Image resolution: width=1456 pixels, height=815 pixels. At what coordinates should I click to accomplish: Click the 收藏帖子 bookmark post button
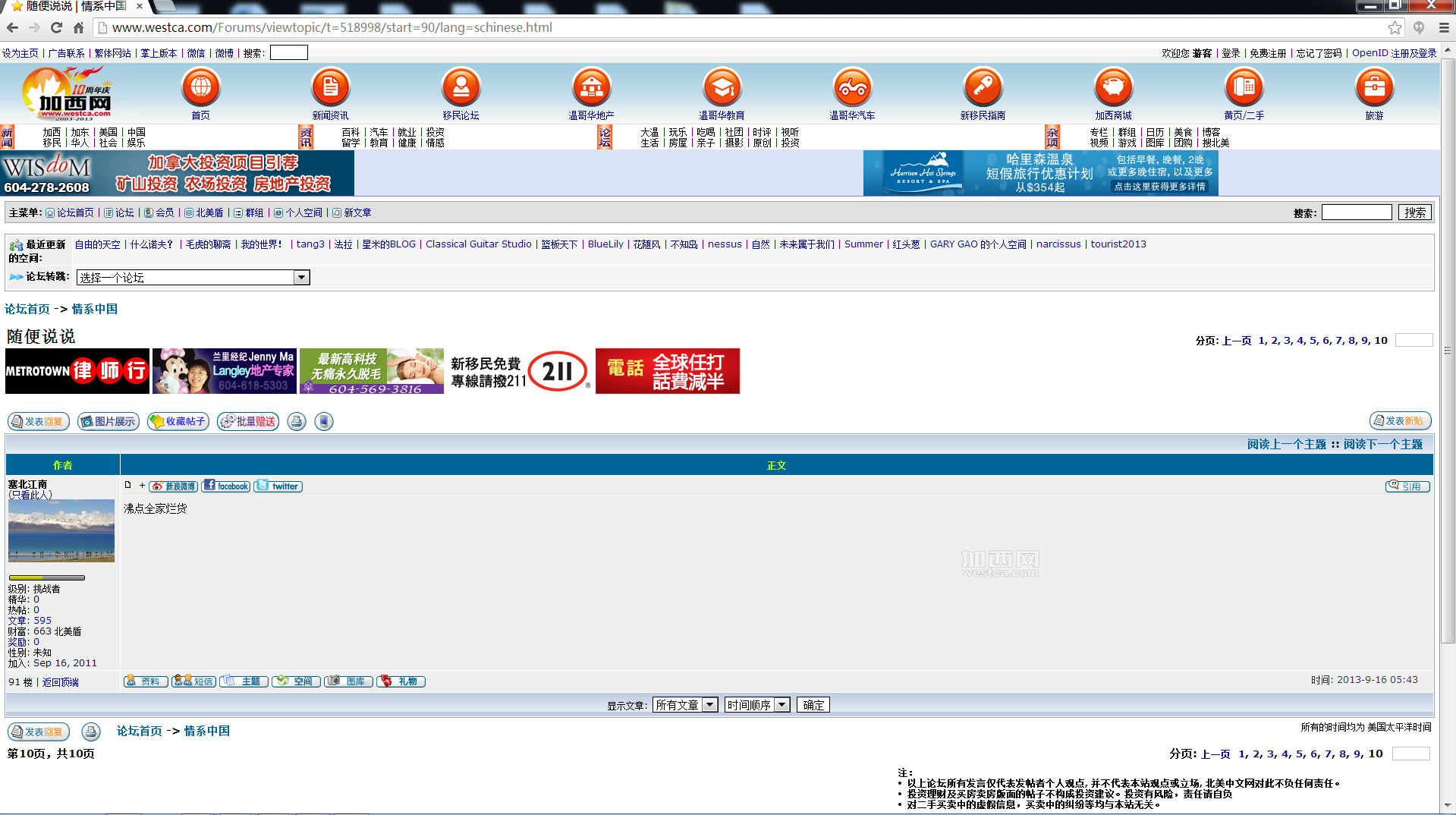(x=178, y=421)
